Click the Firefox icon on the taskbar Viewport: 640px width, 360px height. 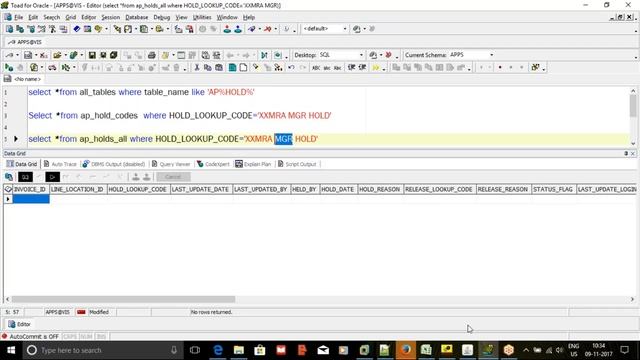pyautogui.click(x=406, y=350)
